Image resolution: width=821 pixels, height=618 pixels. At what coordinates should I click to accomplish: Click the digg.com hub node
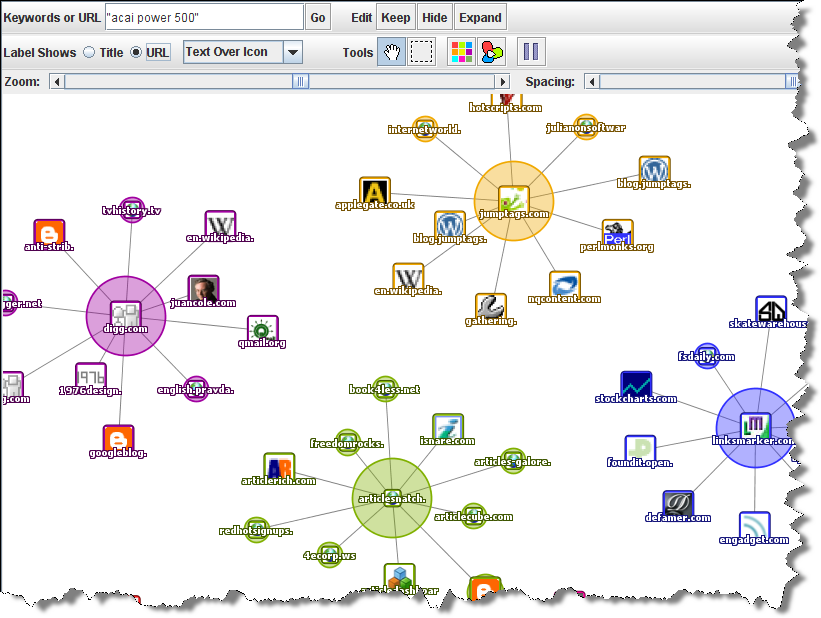click(x=126, y=316)
